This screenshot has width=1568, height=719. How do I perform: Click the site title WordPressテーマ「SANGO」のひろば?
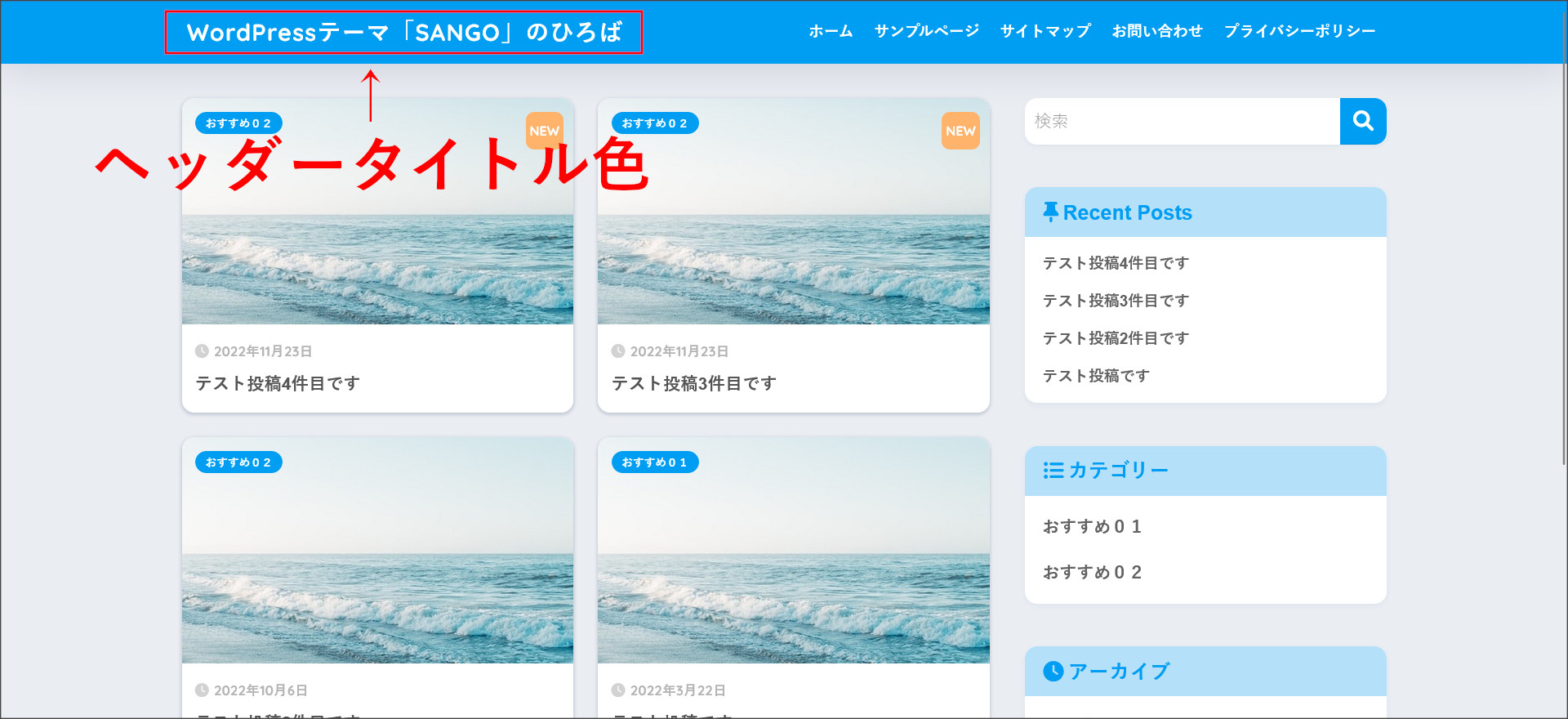click(403, 33)
